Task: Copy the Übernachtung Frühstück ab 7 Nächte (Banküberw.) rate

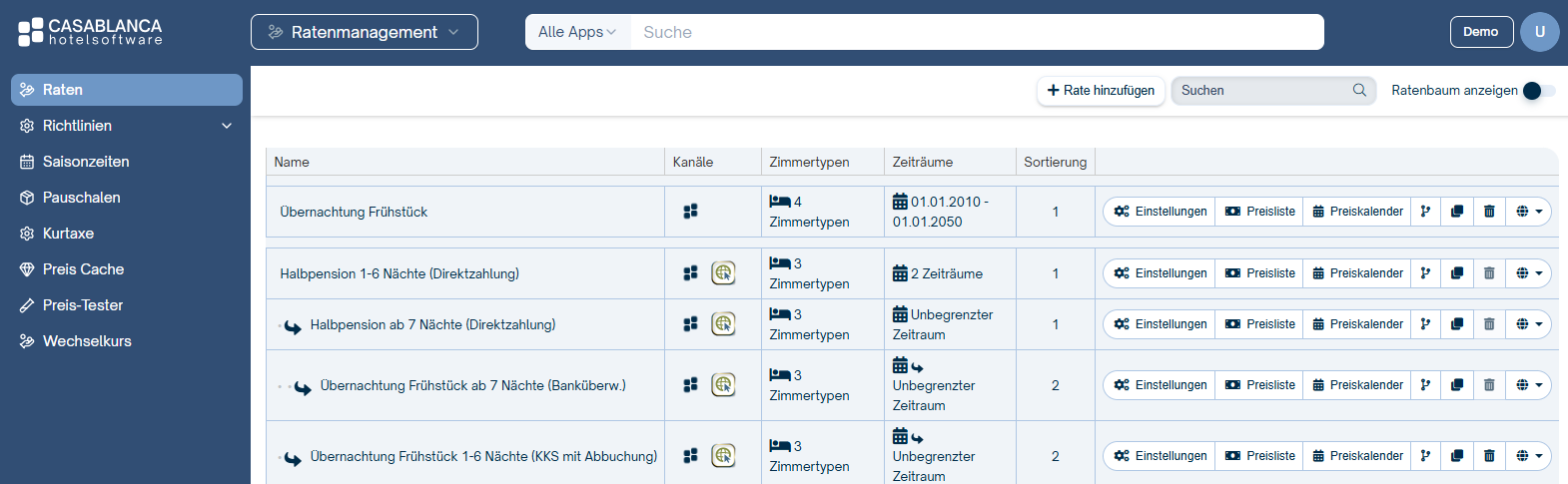Action: (x=1457, y=385)
